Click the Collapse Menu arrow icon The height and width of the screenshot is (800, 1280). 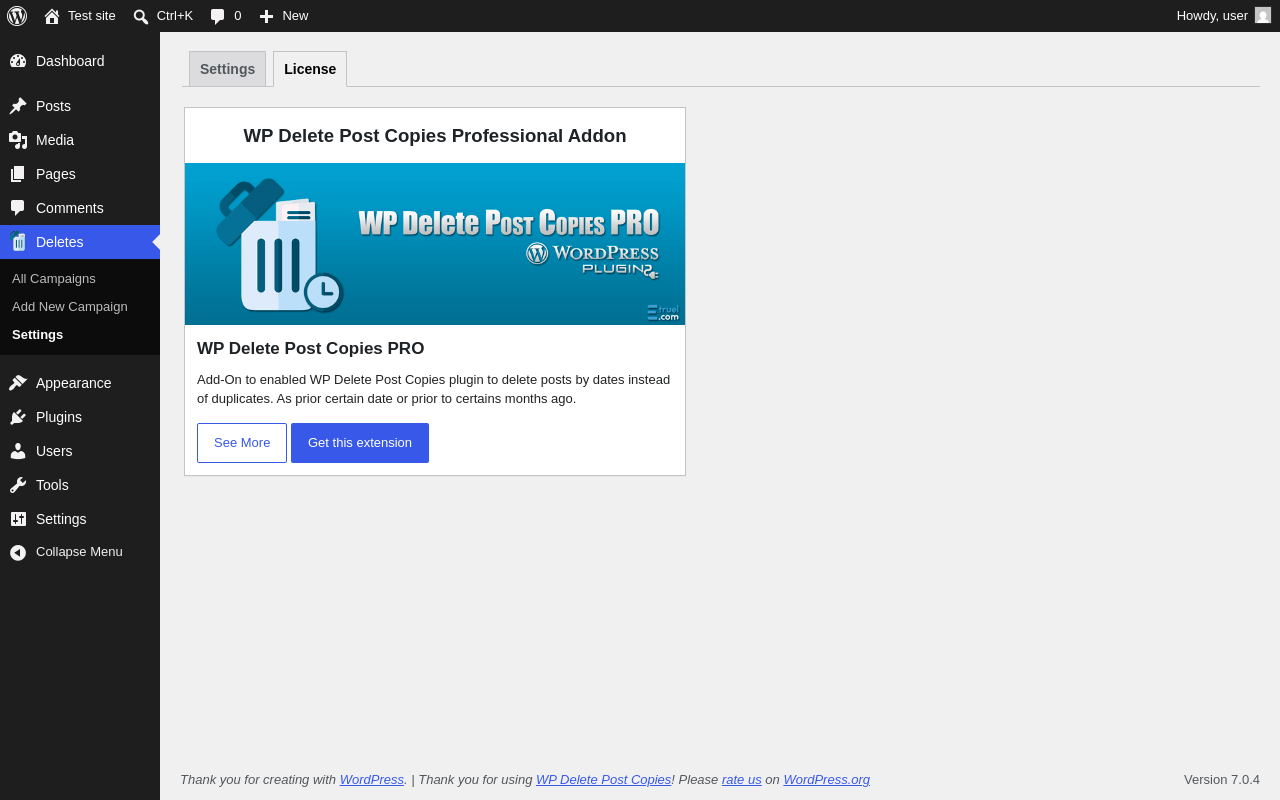coord(18,552)
